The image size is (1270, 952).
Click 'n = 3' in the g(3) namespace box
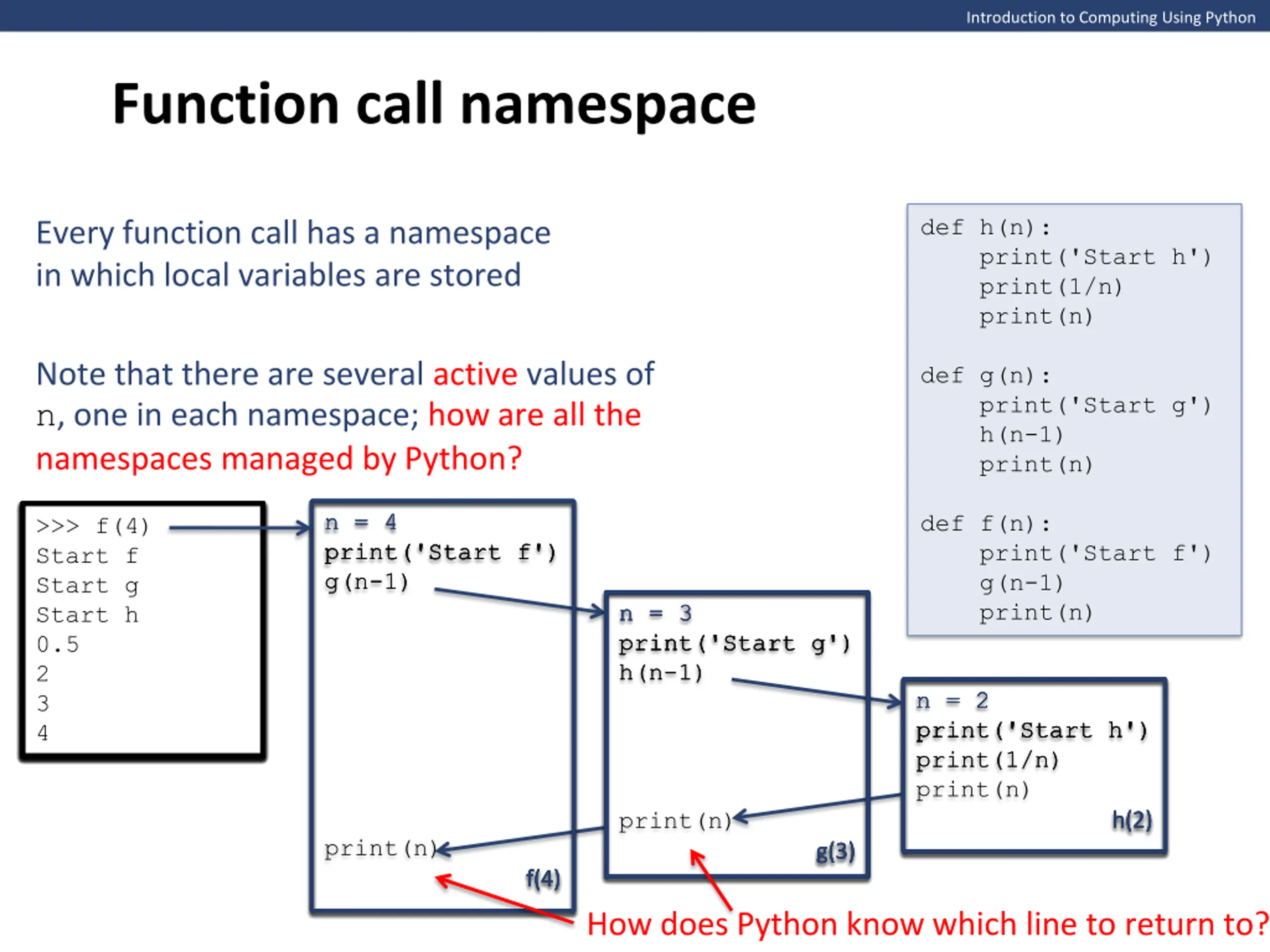[655, 614]
